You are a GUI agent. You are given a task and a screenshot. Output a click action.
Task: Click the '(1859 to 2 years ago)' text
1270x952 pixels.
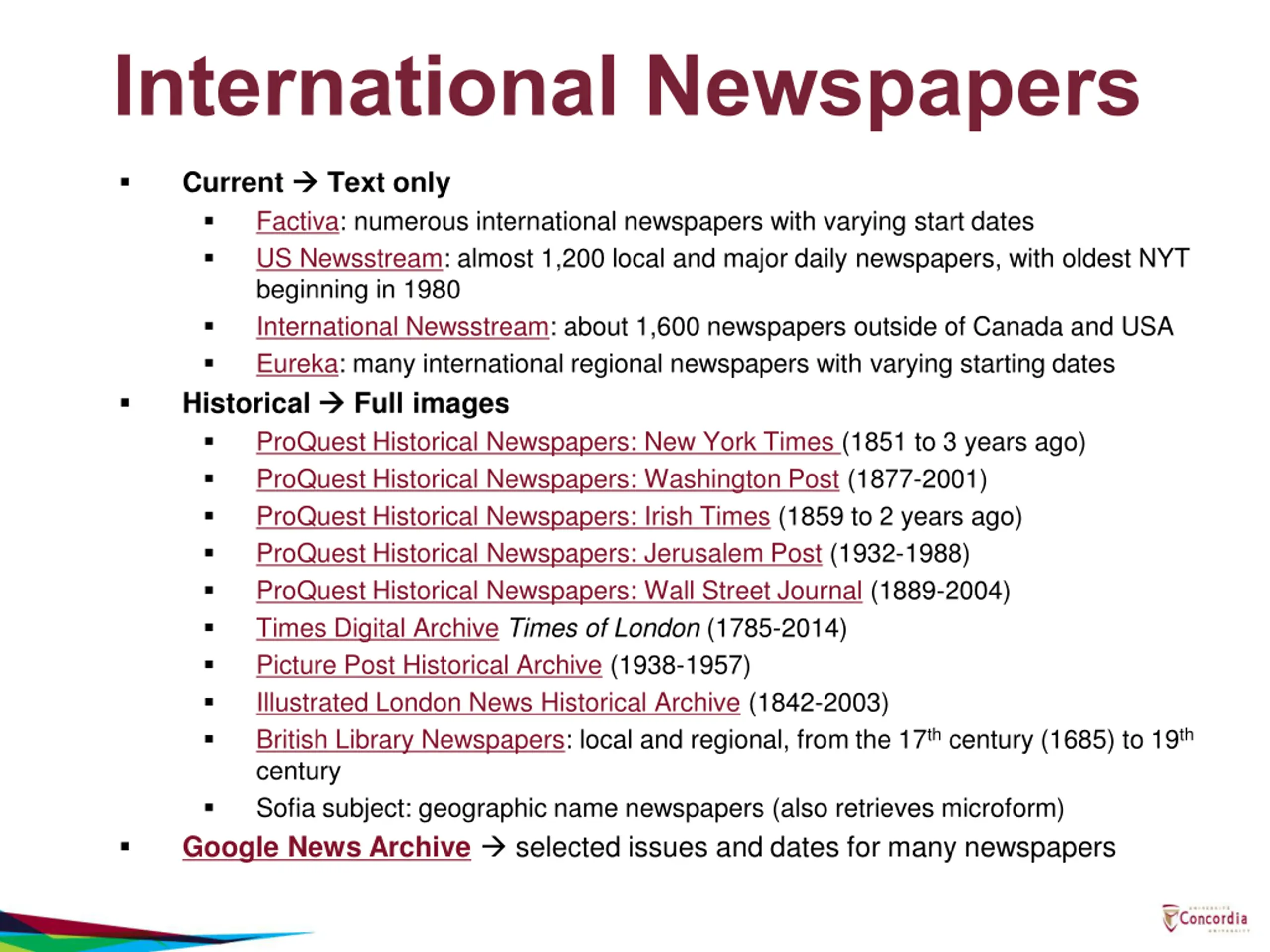(x=900, y=517)
